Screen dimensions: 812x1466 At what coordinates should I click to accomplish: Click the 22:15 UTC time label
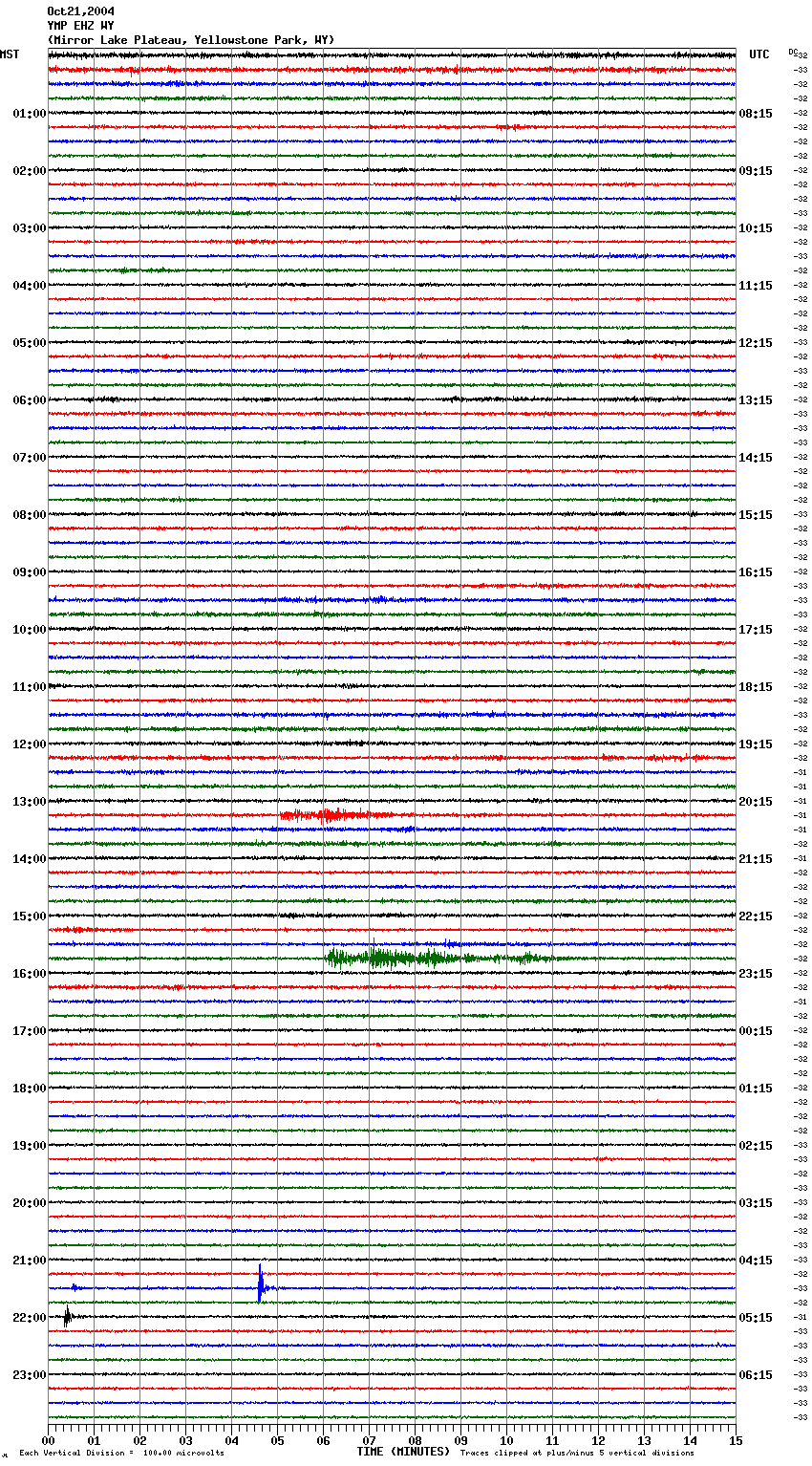756,916
